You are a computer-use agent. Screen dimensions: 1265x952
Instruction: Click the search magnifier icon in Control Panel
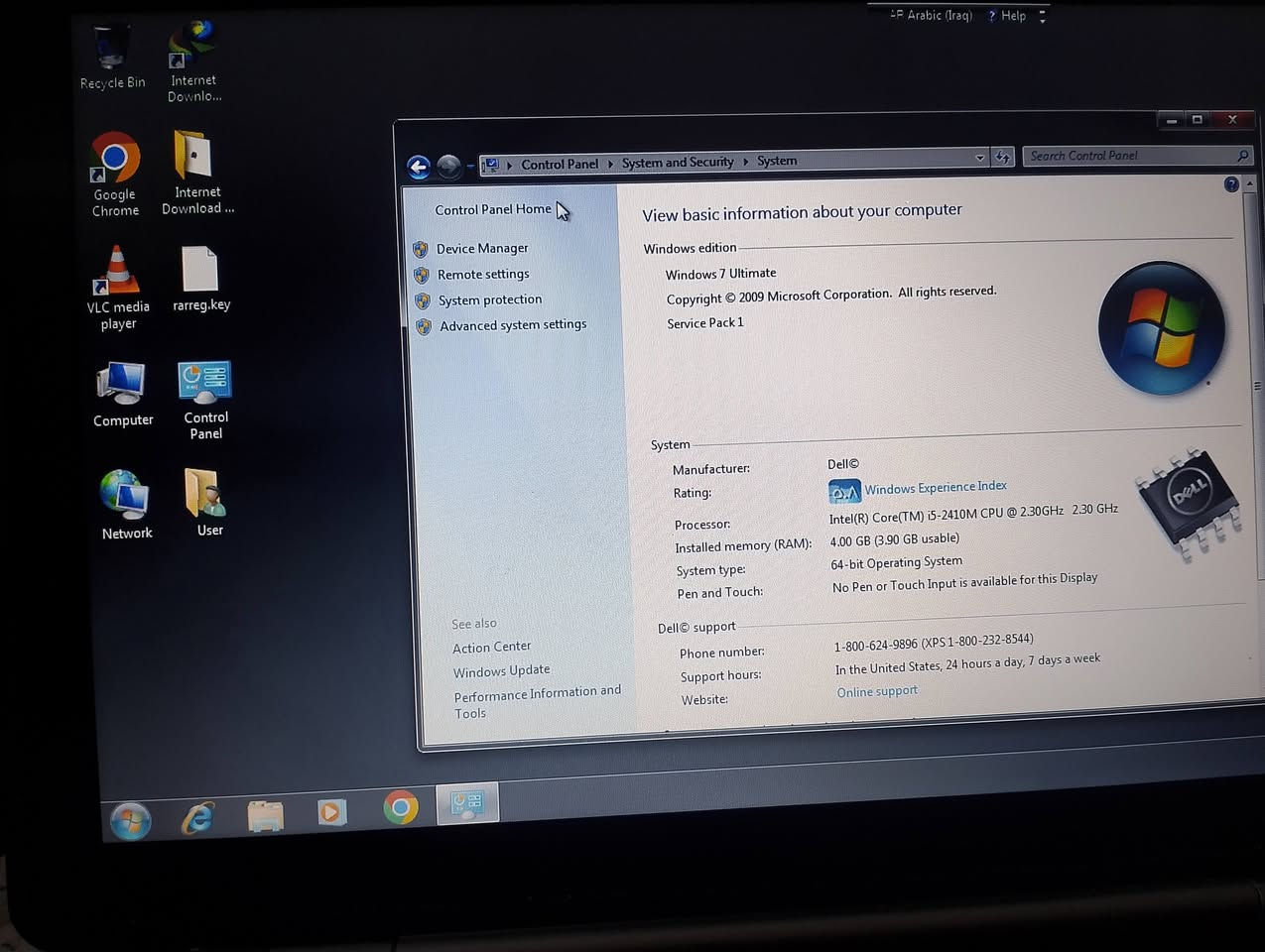pos(1242,156)
